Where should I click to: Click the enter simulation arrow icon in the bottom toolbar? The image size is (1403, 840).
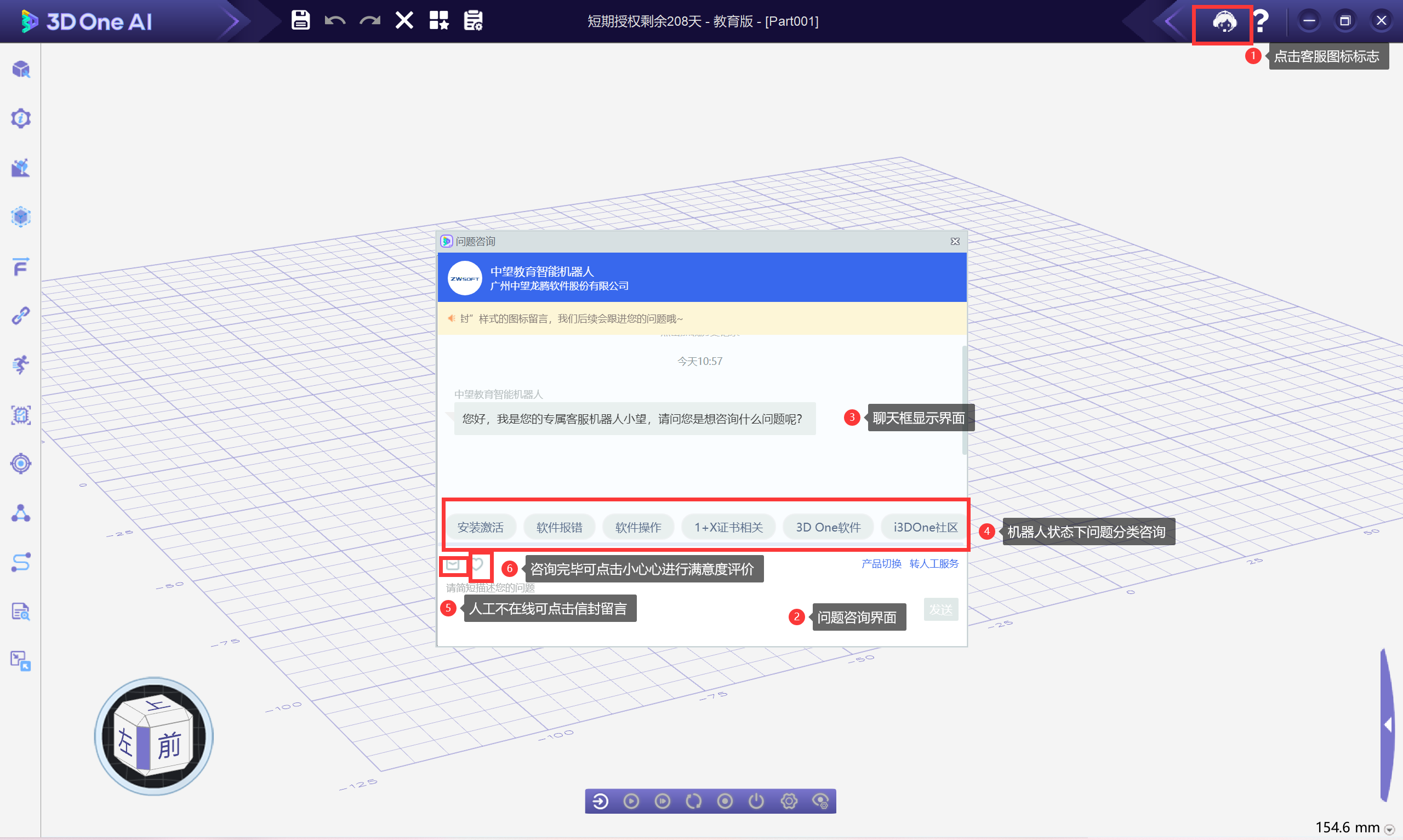click(x=600, y=801)
